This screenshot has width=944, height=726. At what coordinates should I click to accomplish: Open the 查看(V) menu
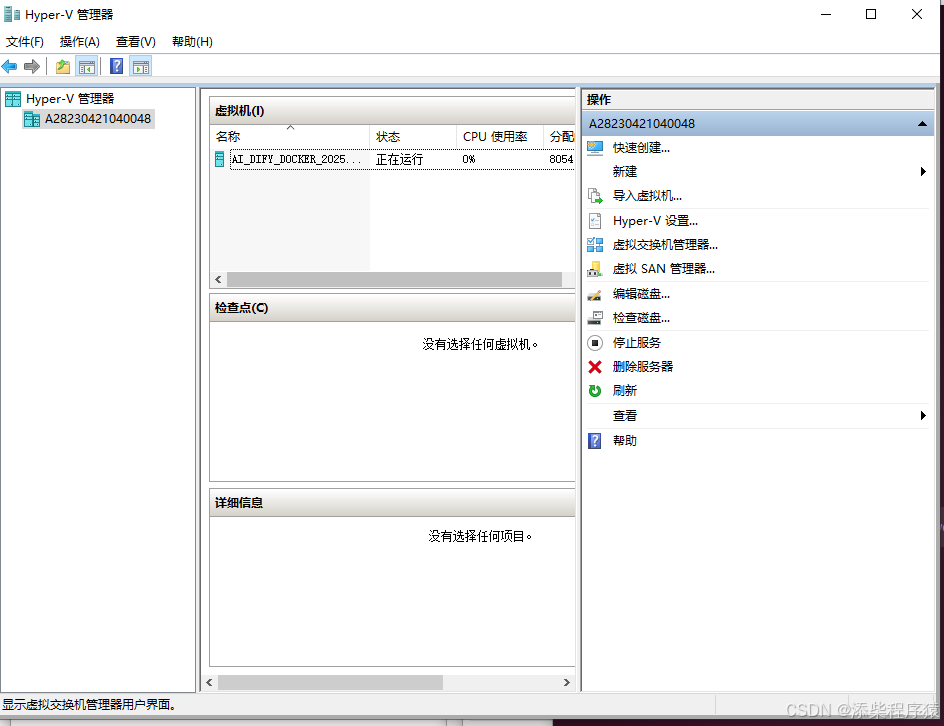point(135,42)
